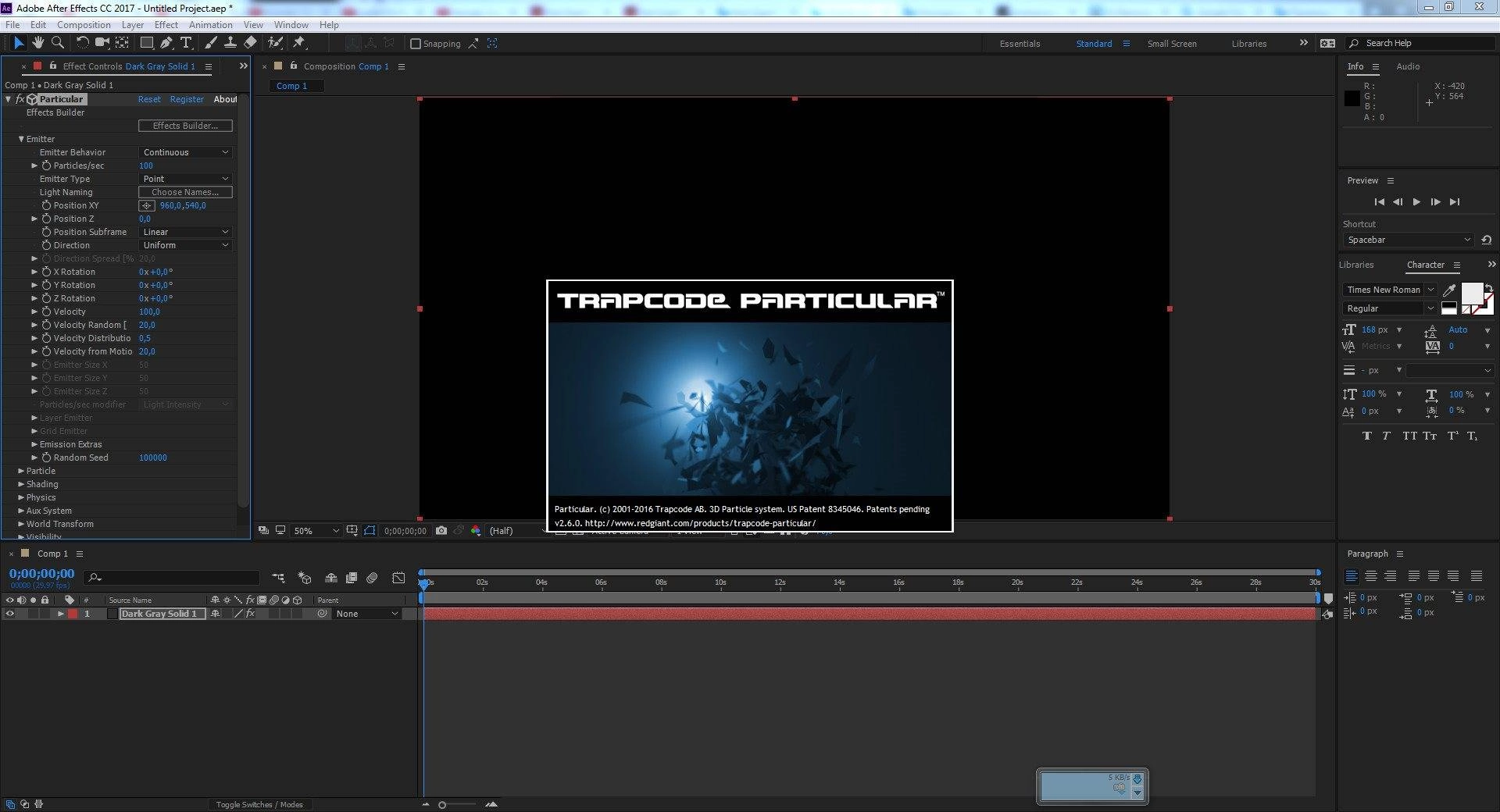Select the Clone Stamp tool
The width and height of the screenshot is (1500, 812).
click(x=230, y=43)
